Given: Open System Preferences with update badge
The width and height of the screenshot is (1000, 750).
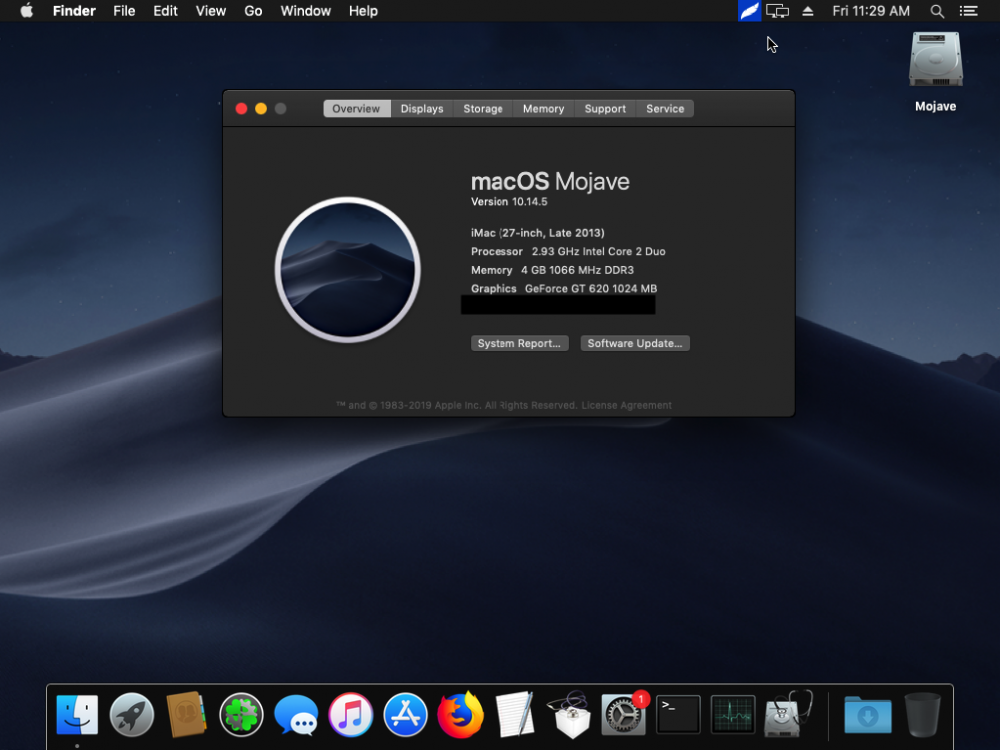Looking at the screenshot, I should coord(624,714).
